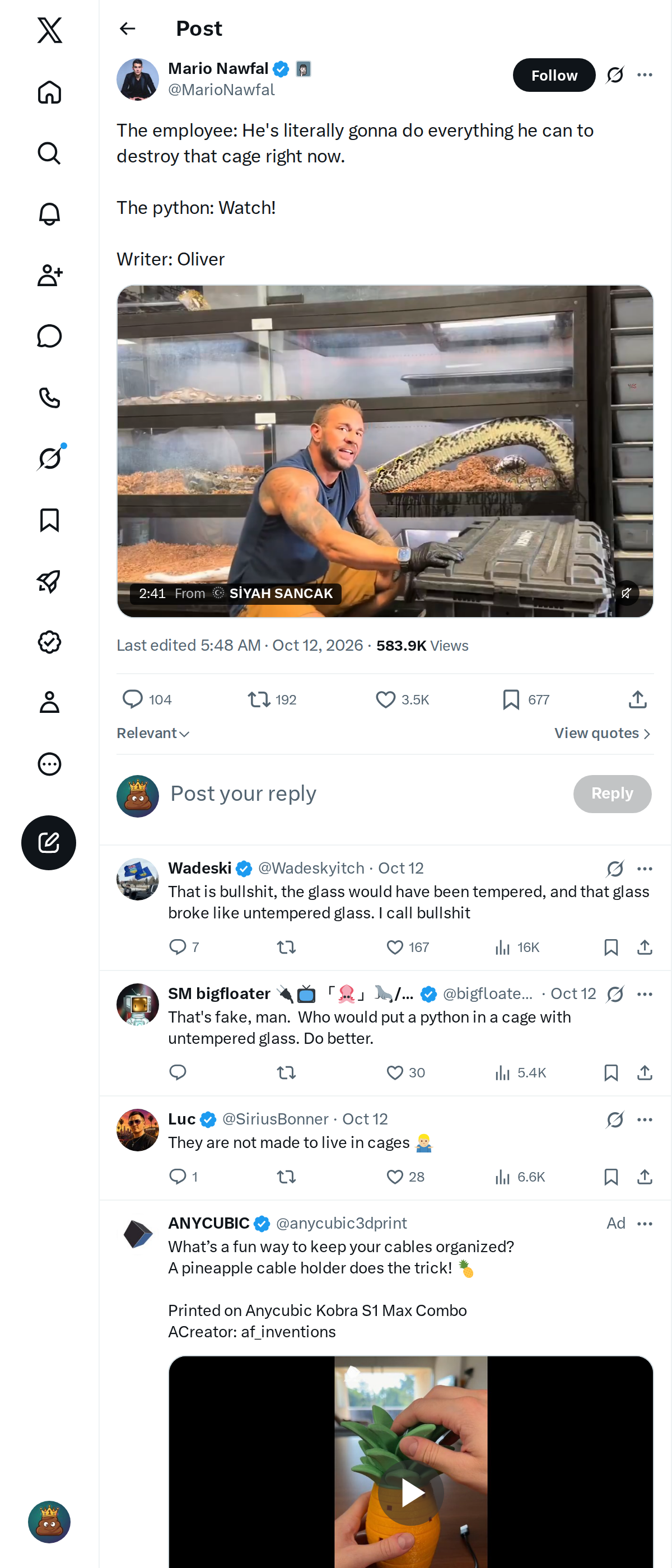Viewport: 672px width, 1568px height.
Task: Open Grok icon in left sidebar
Action: pos(49,458)
